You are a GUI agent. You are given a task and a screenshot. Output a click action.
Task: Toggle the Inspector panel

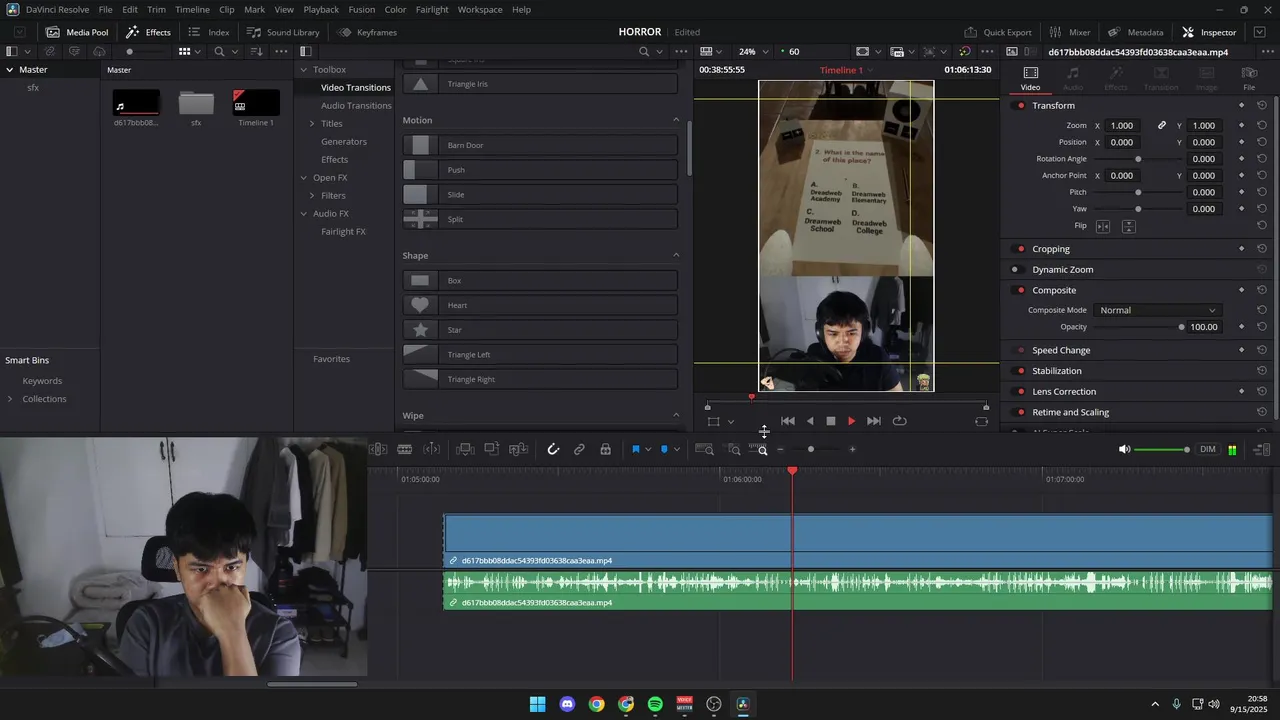1209,32
